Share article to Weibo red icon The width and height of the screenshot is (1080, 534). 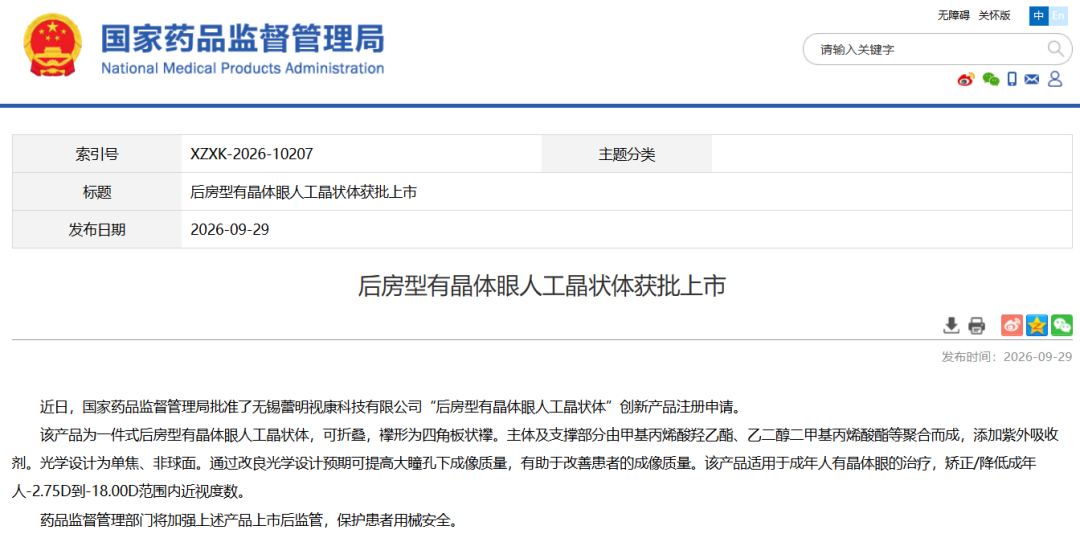[1012, 325]
